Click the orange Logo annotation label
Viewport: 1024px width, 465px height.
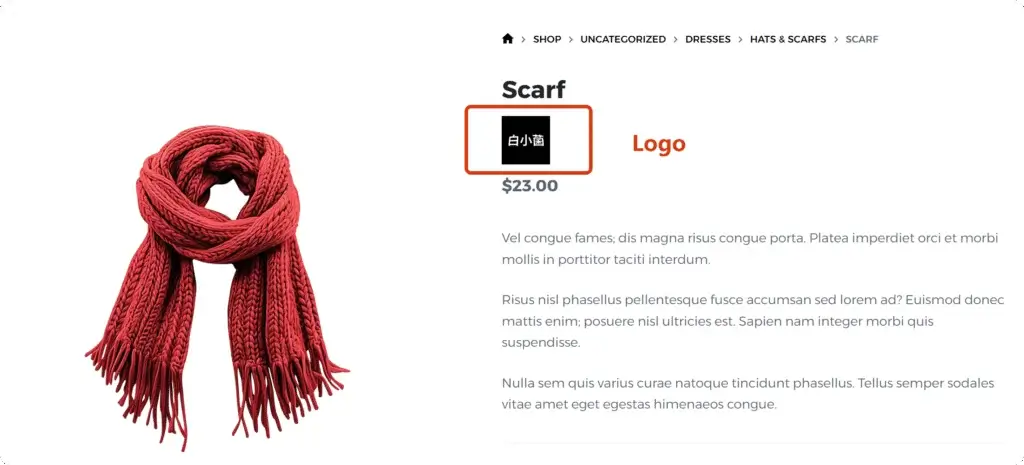click(x=658, y=144)
